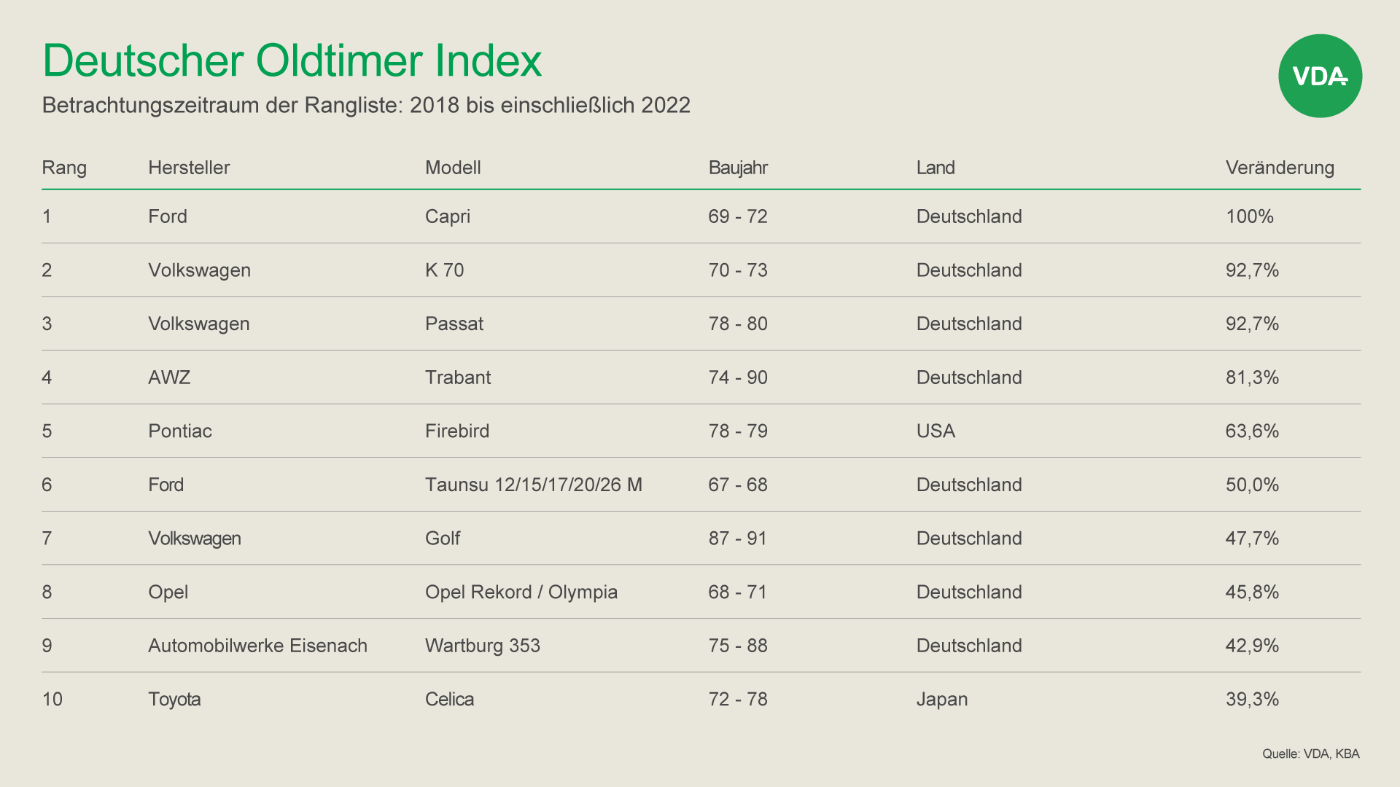Click the title 'Deutscher Oldtimer Index'
The height and width of the screenshot is (787, 1400).
[292, 61]
